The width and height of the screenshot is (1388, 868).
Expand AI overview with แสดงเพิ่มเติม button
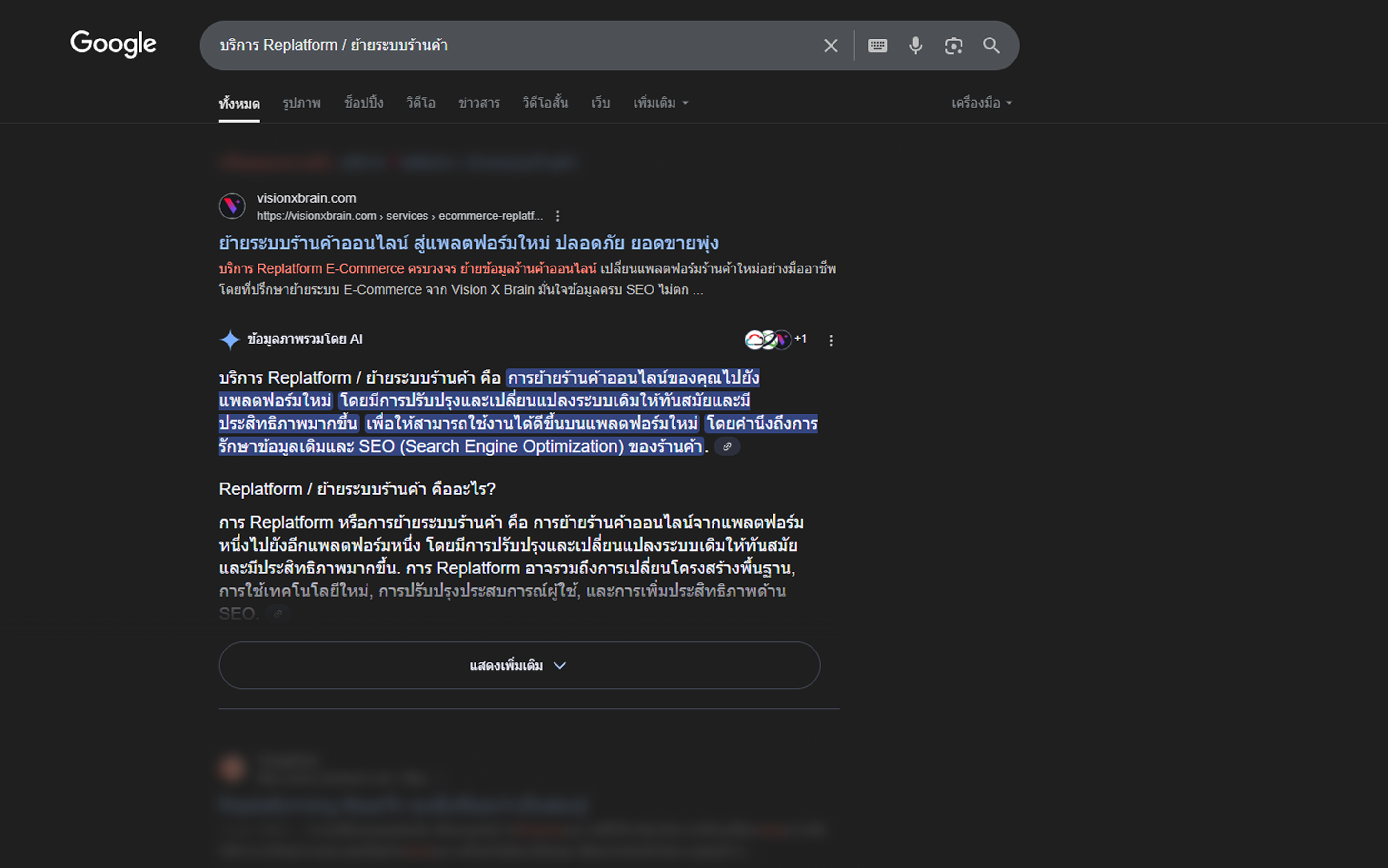point(519,665)
